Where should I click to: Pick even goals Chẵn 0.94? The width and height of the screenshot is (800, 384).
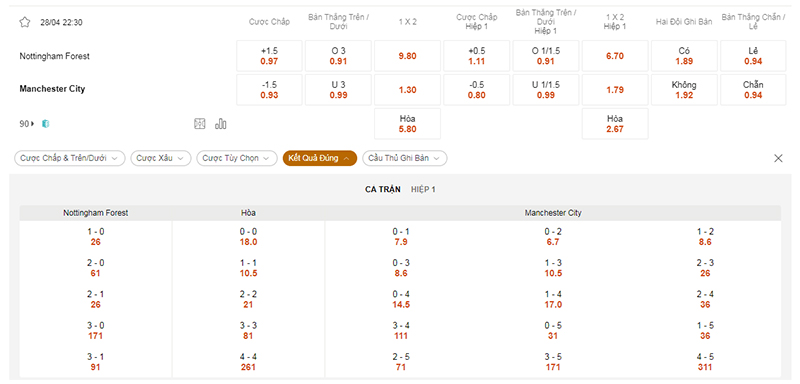(753, 90)
